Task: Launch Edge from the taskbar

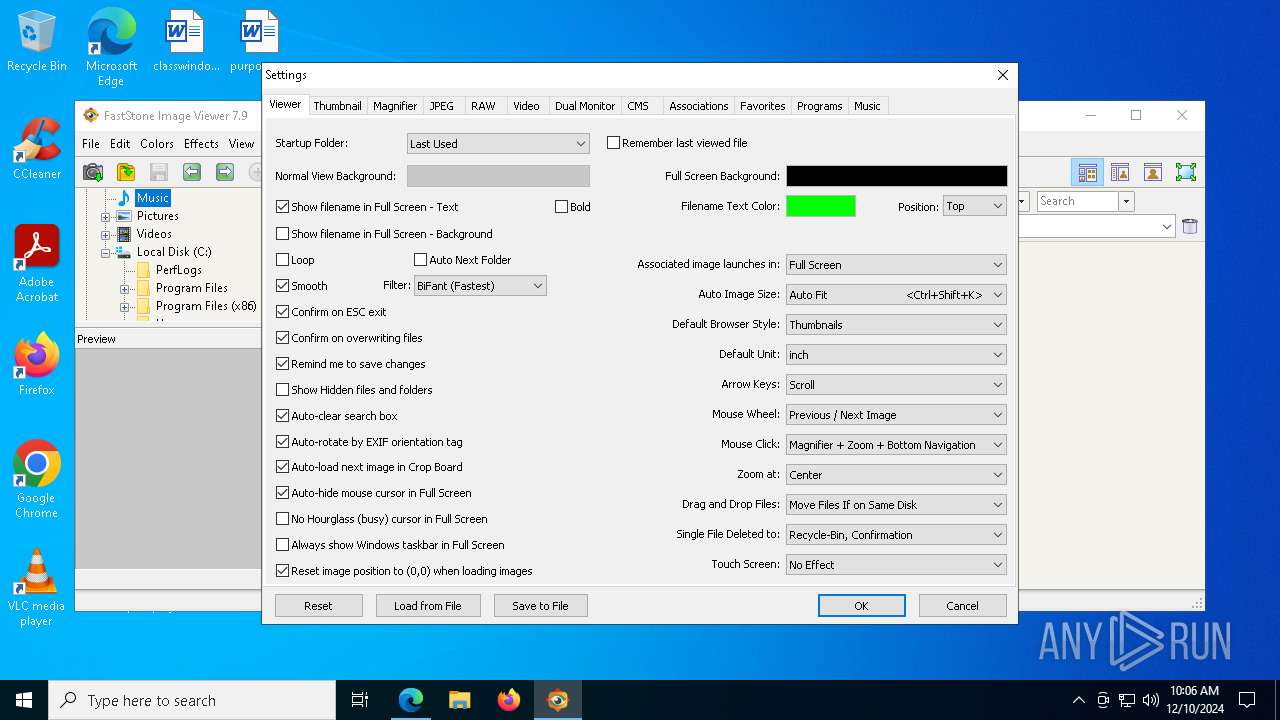Action: point(411,700)
